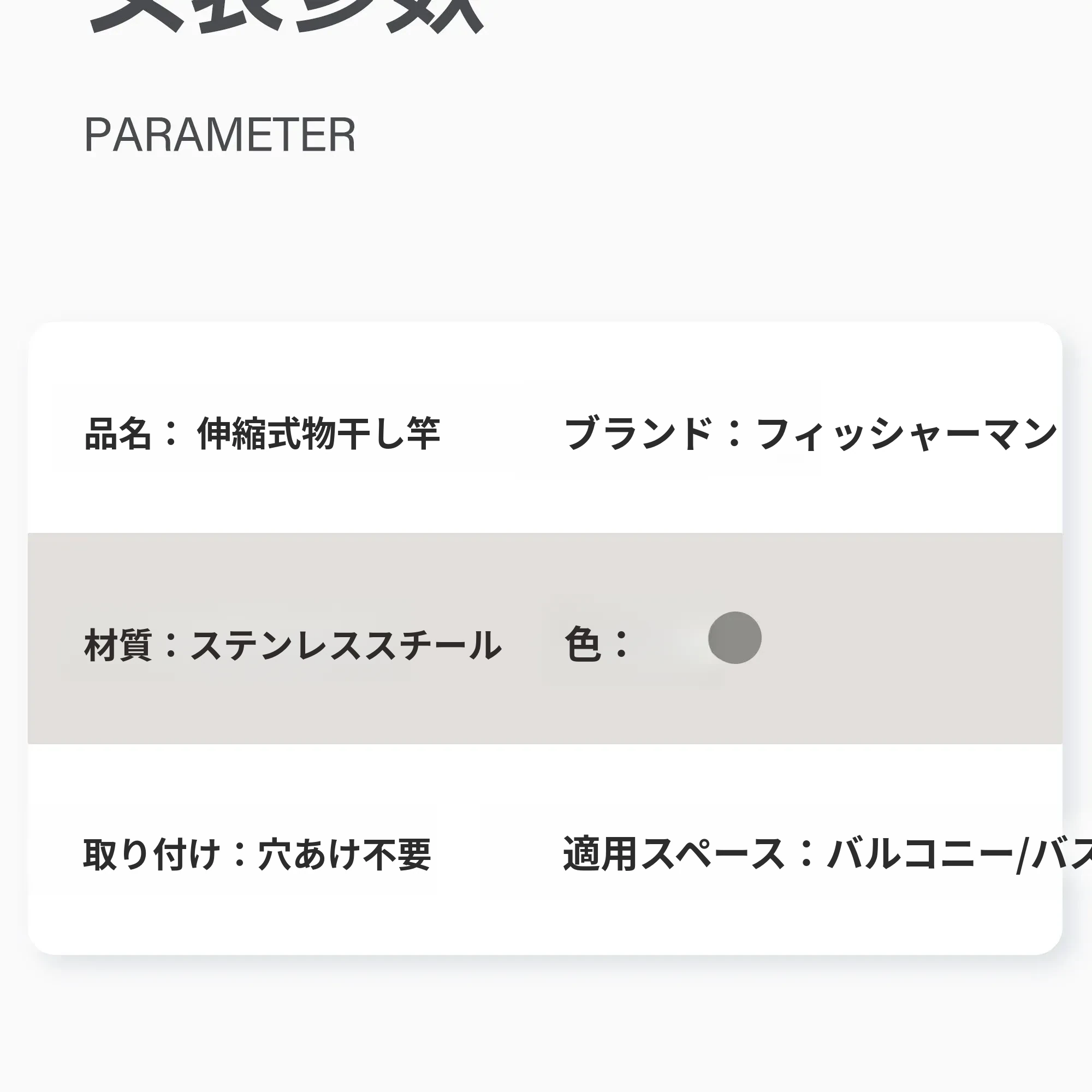Screen dimensions: 1092x1092
Task: Select the 伸縮式物干し竿 product name text
Action: (x=318, y=434)
